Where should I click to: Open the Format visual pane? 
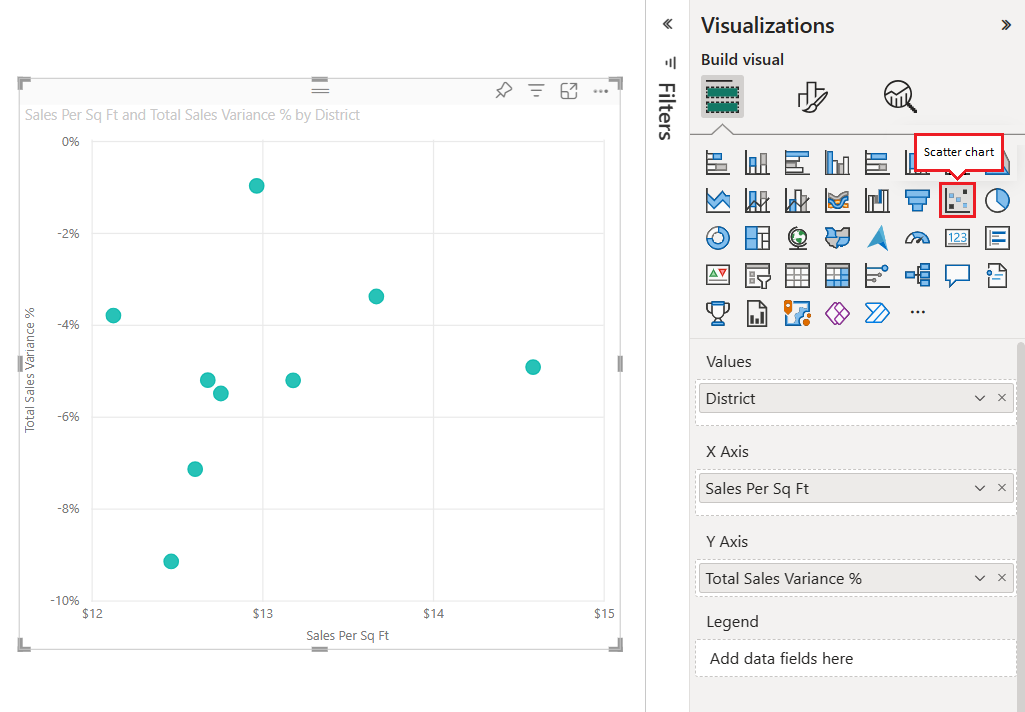tap(812, 96)
